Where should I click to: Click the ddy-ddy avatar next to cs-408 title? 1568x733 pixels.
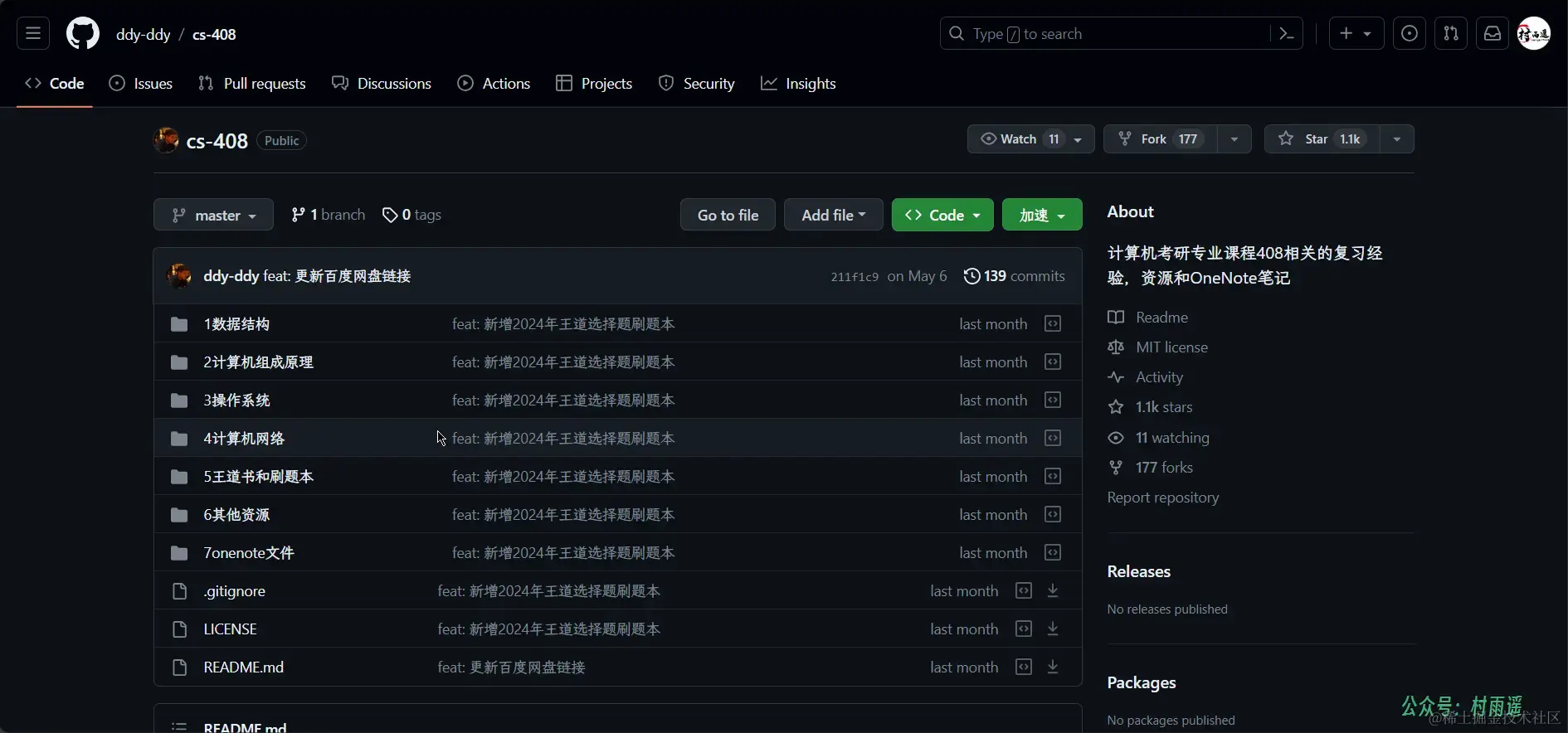167,140
